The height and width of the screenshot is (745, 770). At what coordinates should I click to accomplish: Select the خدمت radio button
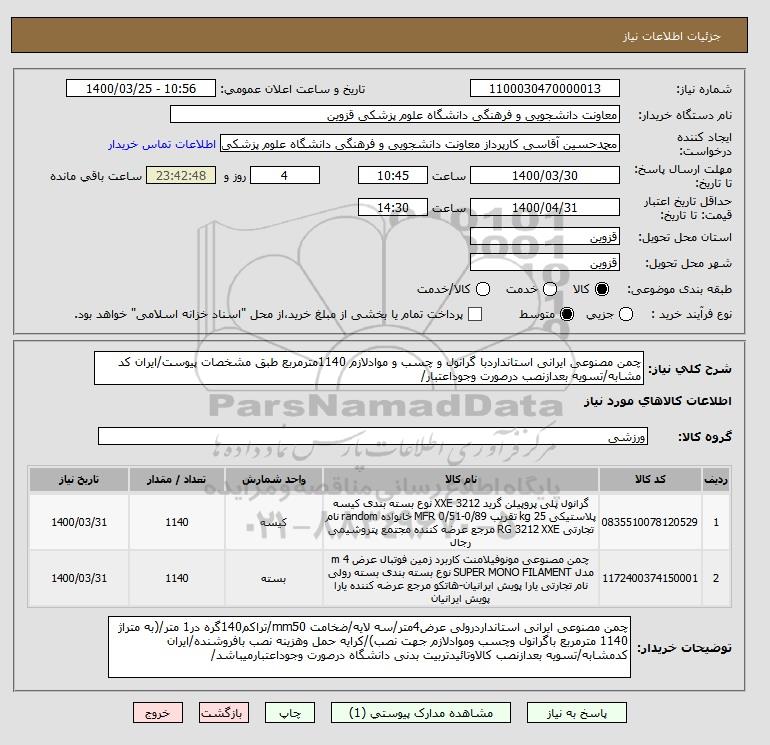coord(550,289)
